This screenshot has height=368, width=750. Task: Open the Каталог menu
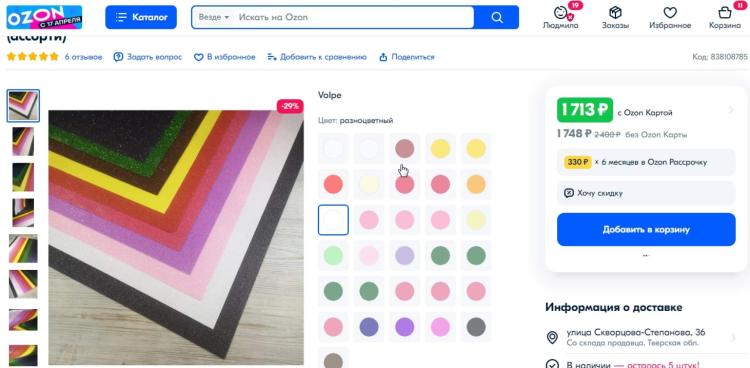pyautogui.click(x=141, y=17)
